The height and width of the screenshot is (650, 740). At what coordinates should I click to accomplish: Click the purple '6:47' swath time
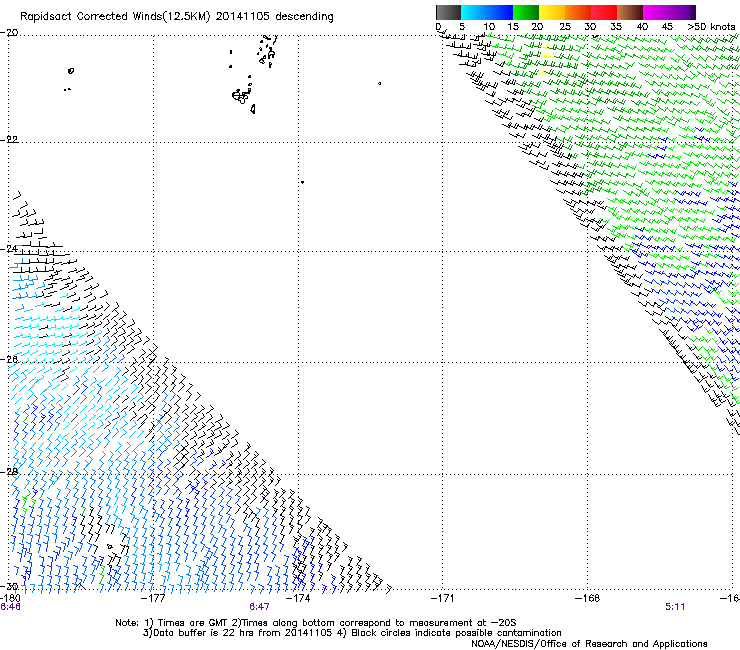[x=259, y=607]
